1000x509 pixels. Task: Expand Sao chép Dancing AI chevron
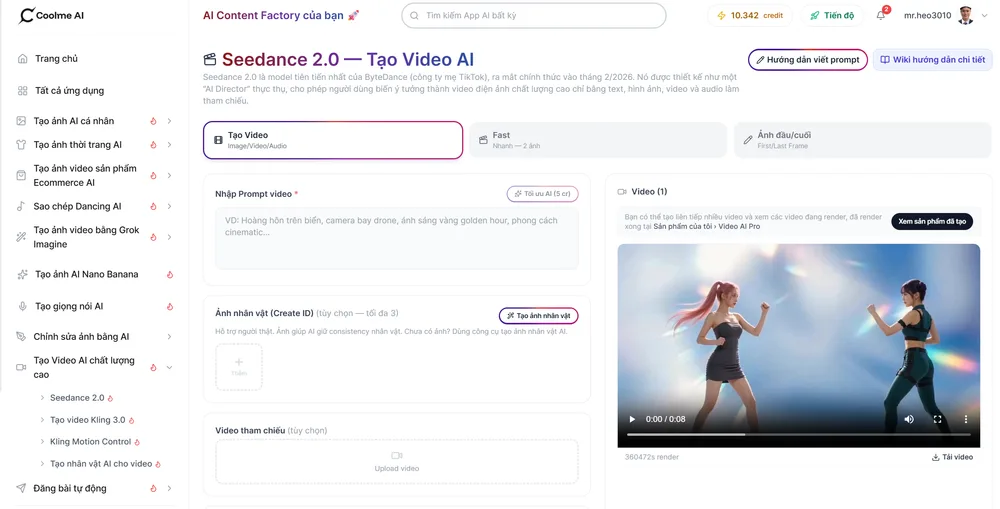[169, 206]
